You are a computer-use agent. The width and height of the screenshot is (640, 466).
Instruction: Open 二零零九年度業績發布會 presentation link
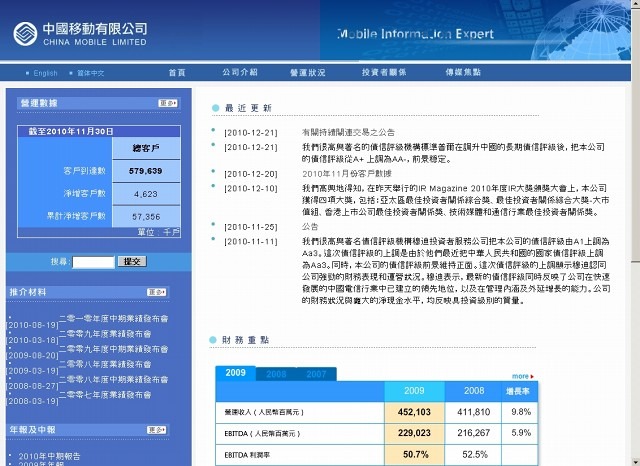point(105,334)
